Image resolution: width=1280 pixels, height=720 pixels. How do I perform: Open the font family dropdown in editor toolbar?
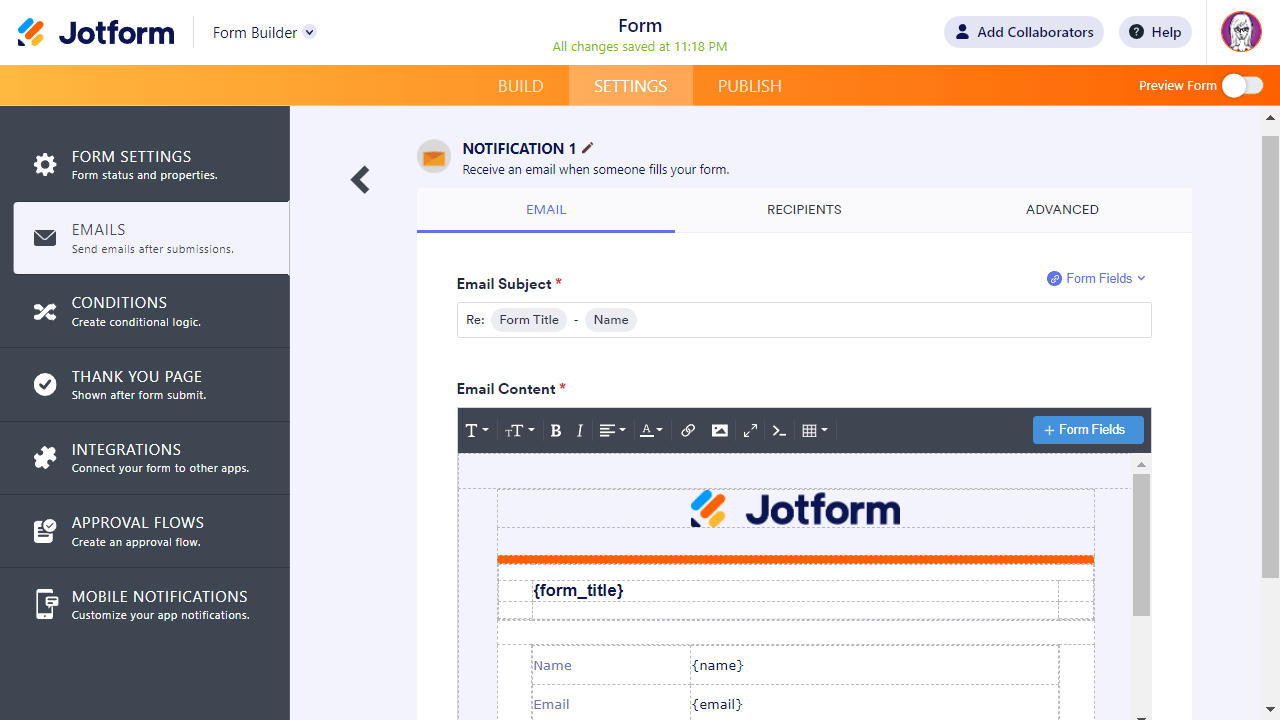coord(477,431)
